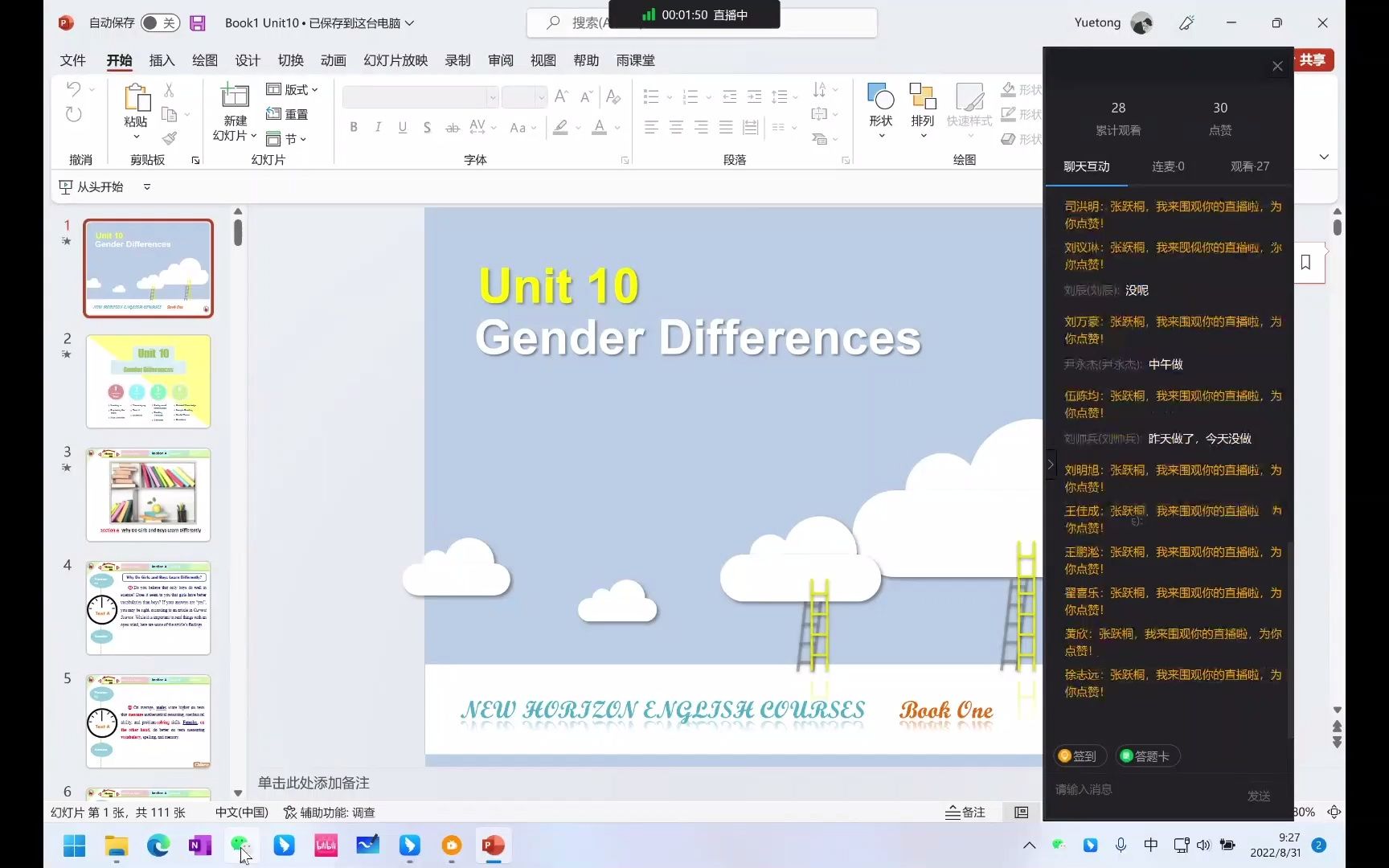Click the Share (共享) button
1389x868 pixels.
click(1313, 59)
